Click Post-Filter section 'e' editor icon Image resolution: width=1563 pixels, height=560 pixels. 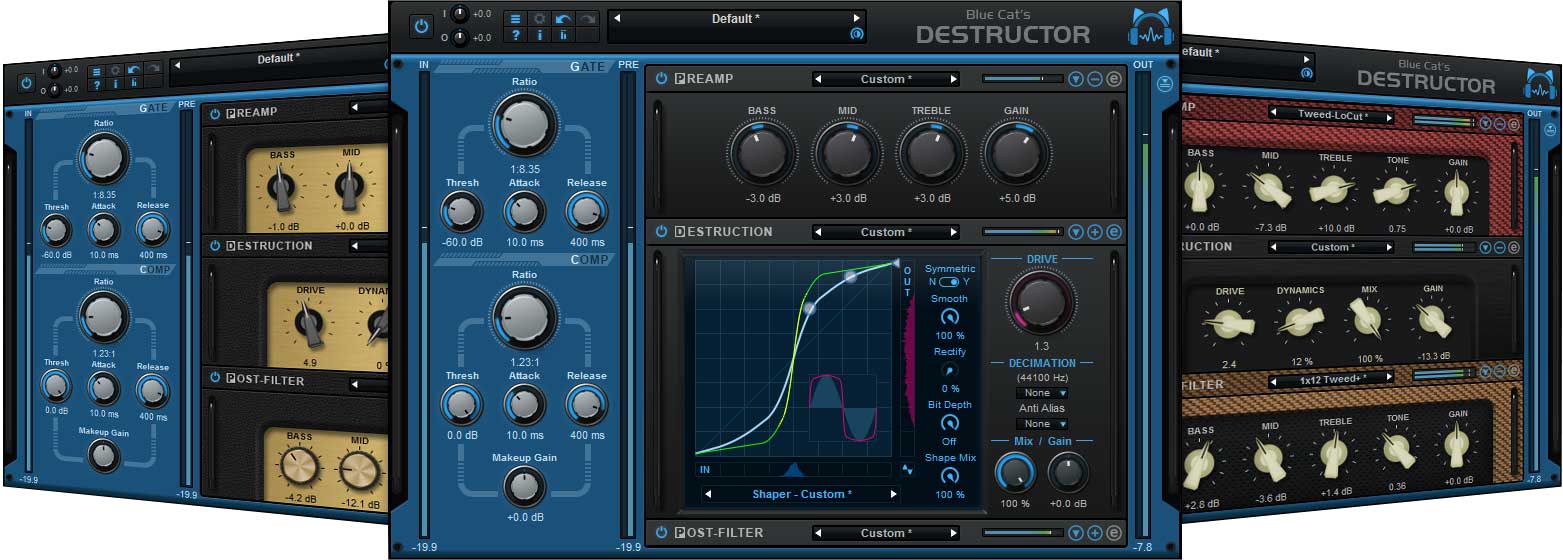1114,533
